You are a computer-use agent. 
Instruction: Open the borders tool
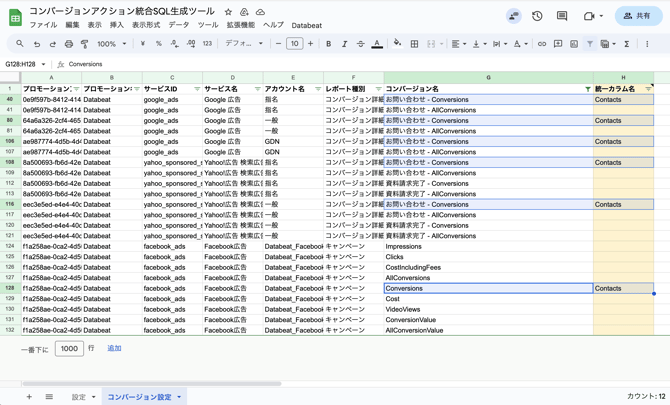[414, 44]
